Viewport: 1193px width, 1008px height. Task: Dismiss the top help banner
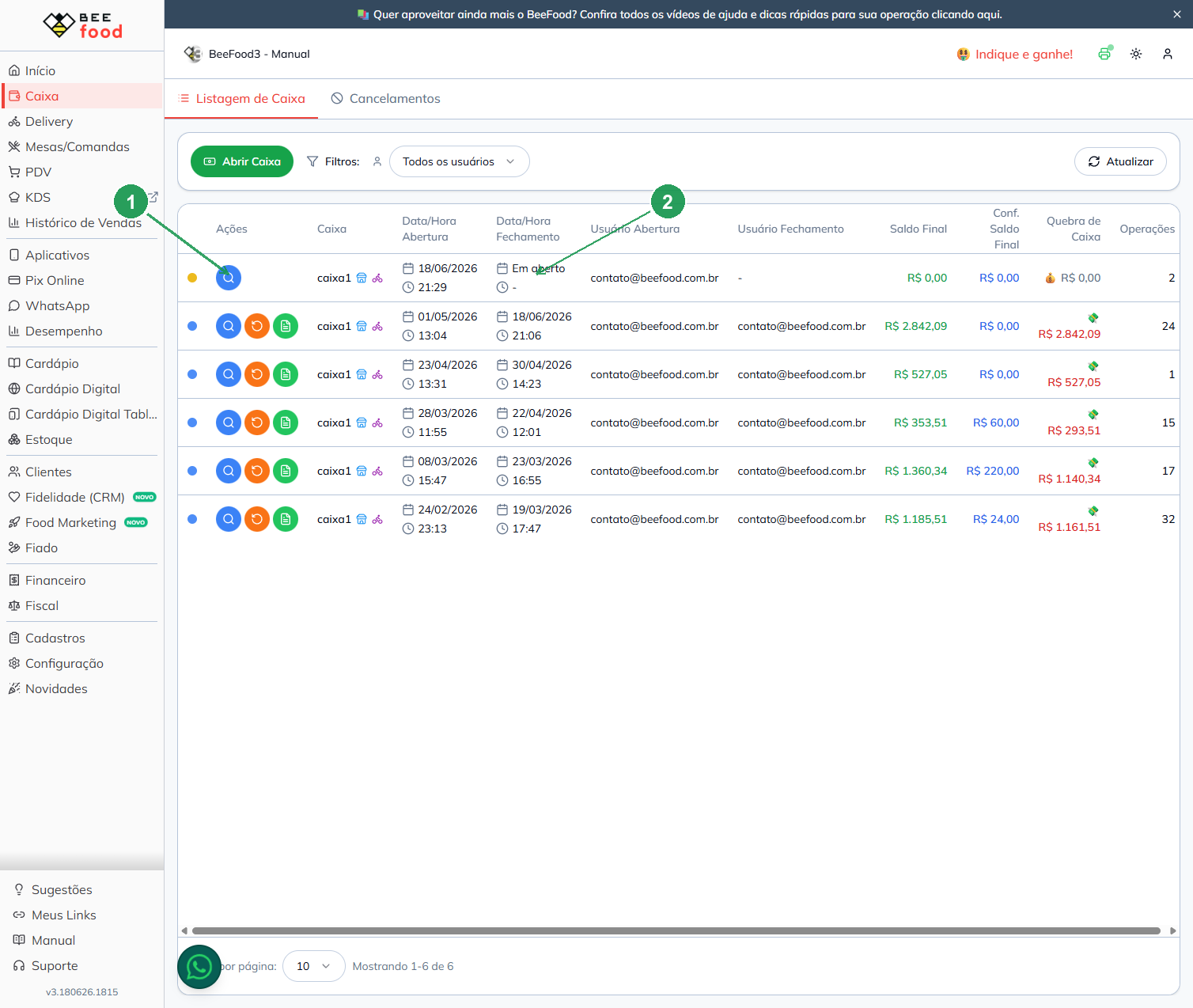(1177, 14)
